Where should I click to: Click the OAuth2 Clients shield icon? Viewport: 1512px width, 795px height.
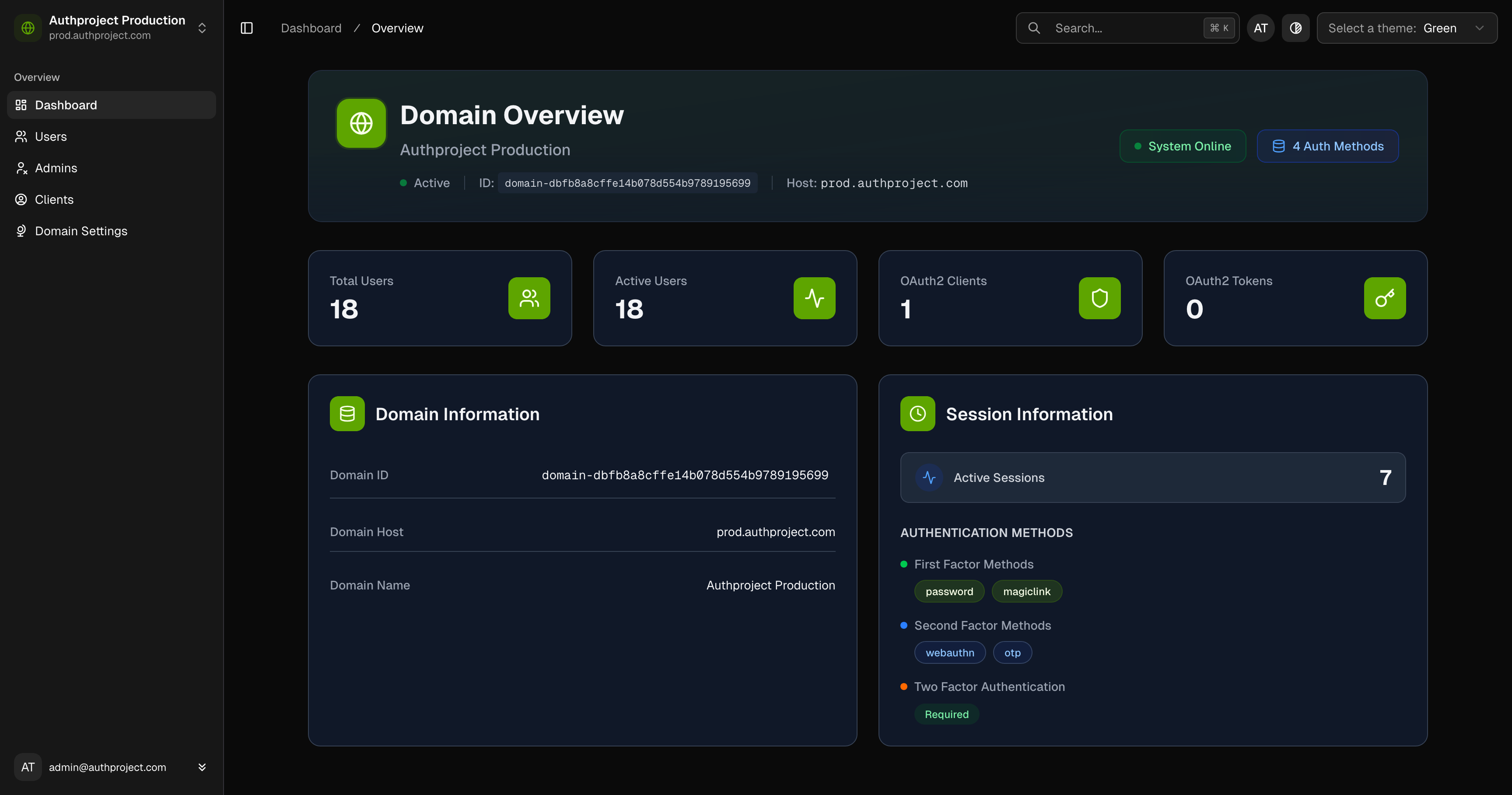click(1099, 298)
